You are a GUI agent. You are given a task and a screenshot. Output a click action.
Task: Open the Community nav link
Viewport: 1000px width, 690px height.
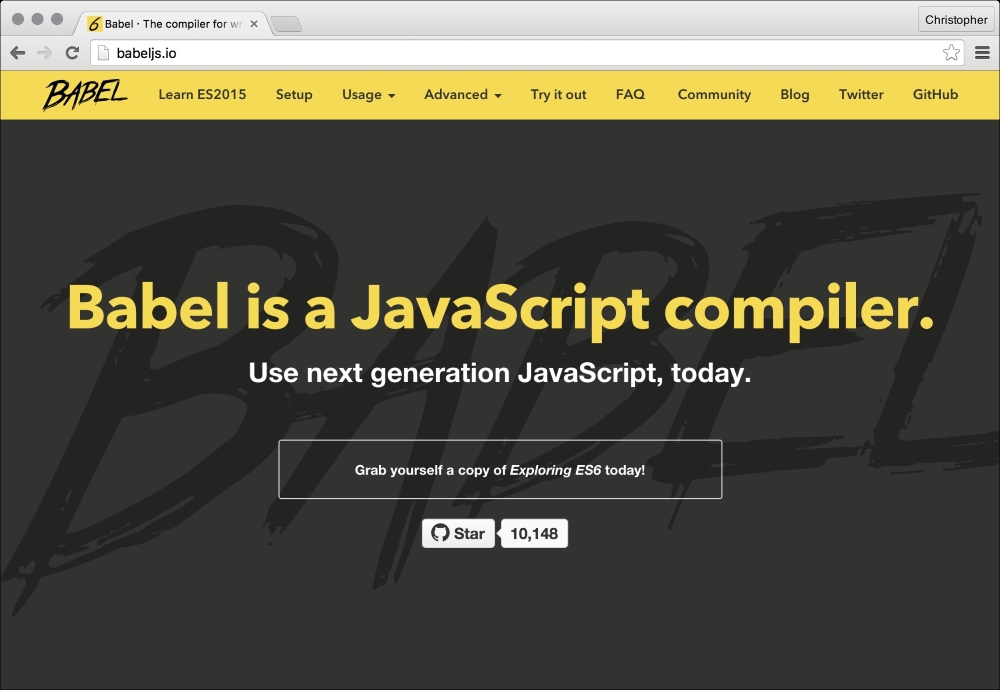(714, 95)
